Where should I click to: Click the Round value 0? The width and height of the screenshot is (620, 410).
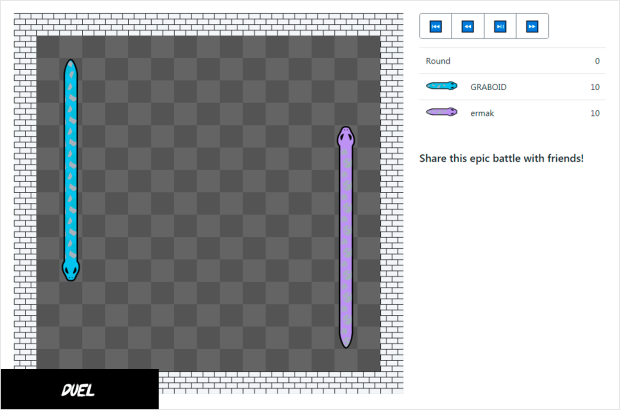(597, 61)
